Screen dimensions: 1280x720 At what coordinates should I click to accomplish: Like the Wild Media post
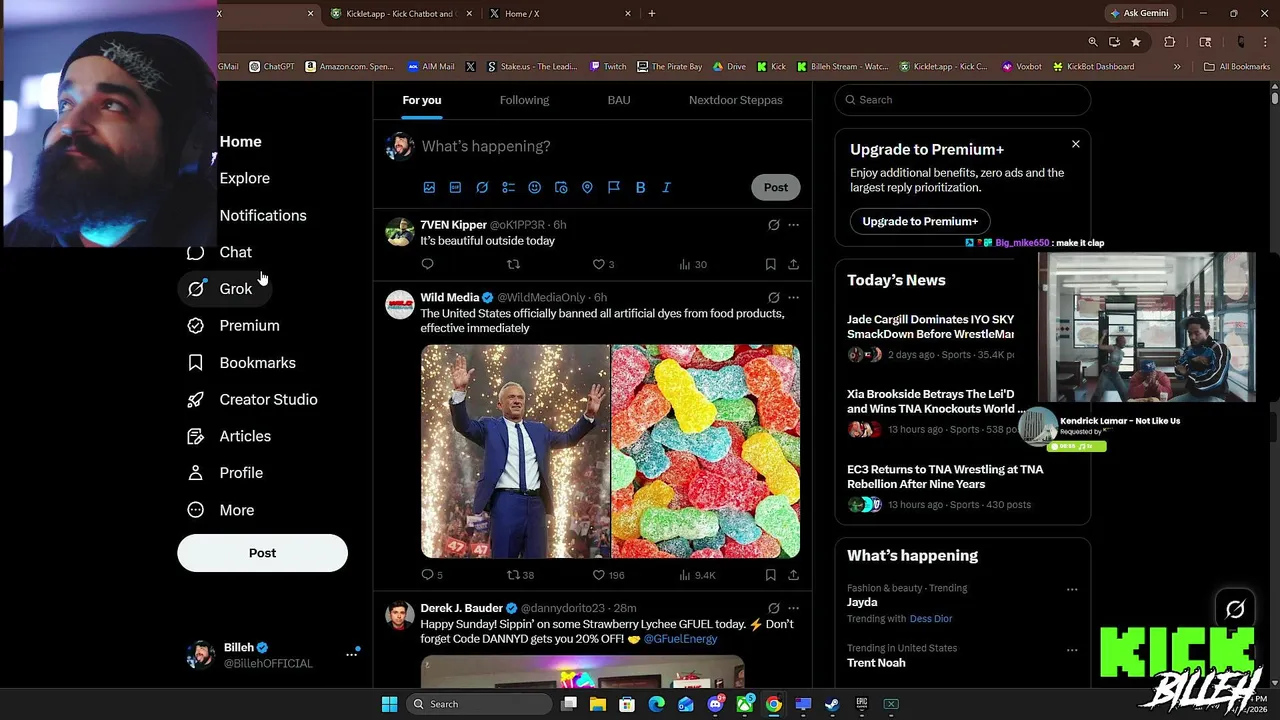click(608, 575)
